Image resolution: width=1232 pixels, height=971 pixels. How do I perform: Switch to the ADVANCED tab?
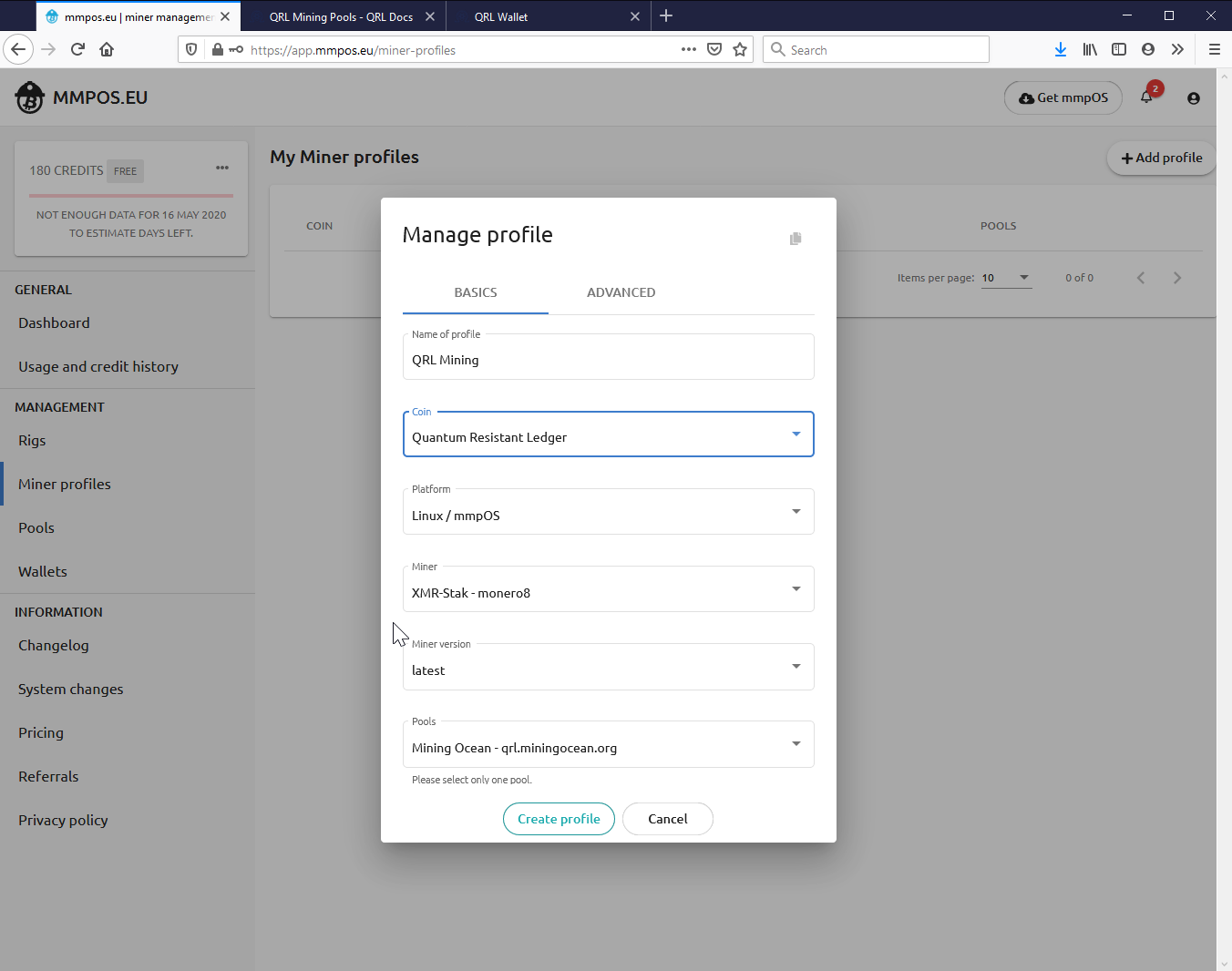621,292
